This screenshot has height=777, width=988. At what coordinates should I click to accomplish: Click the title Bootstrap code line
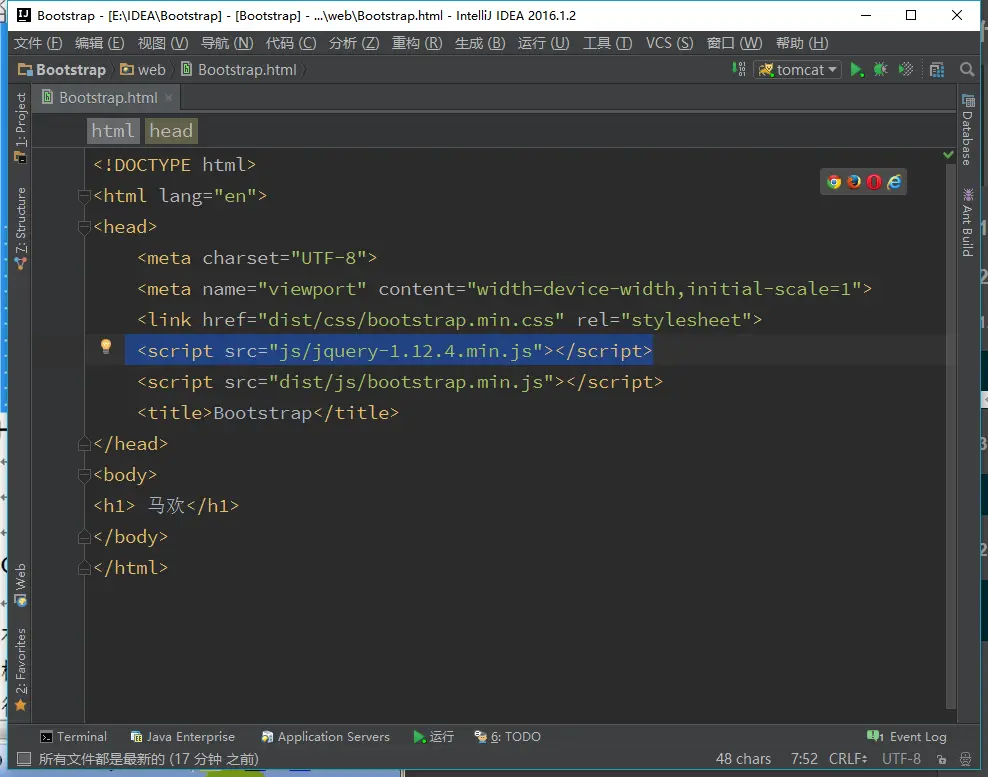[x=268, y=413]
